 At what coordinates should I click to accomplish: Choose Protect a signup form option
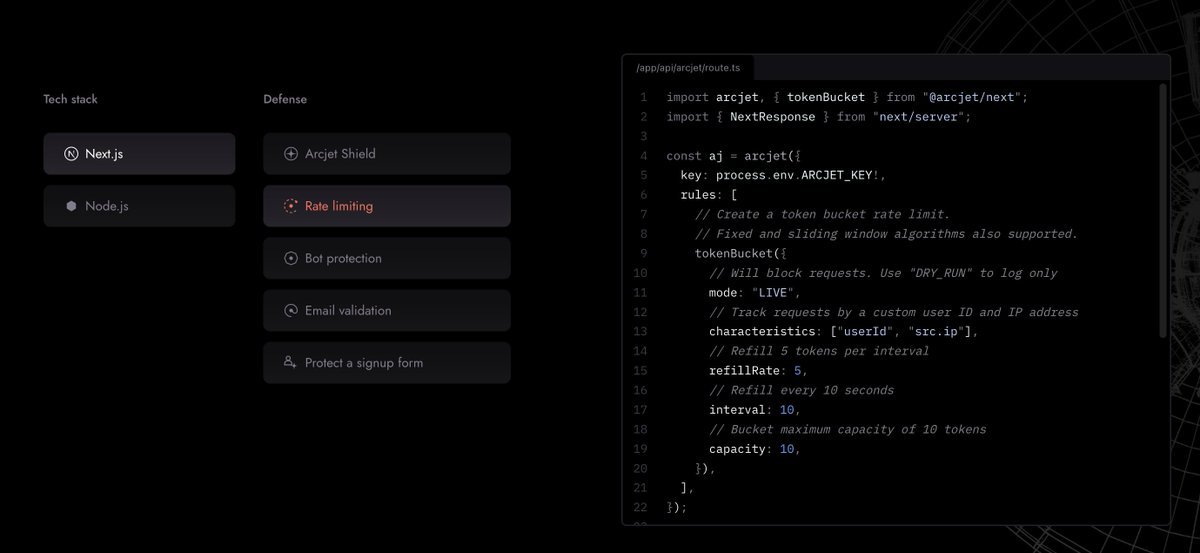387,363
